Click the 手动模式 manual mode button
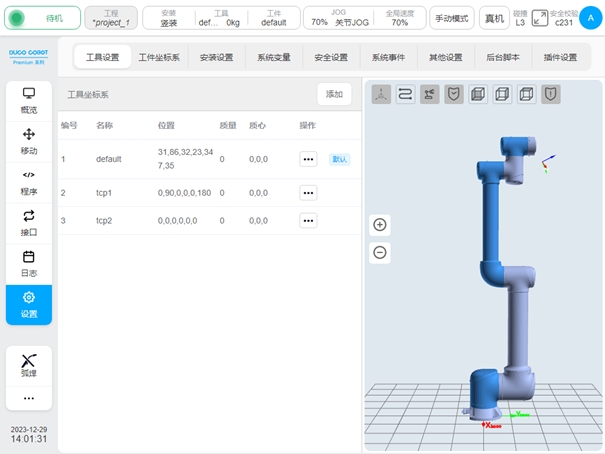 click(452, 18)
